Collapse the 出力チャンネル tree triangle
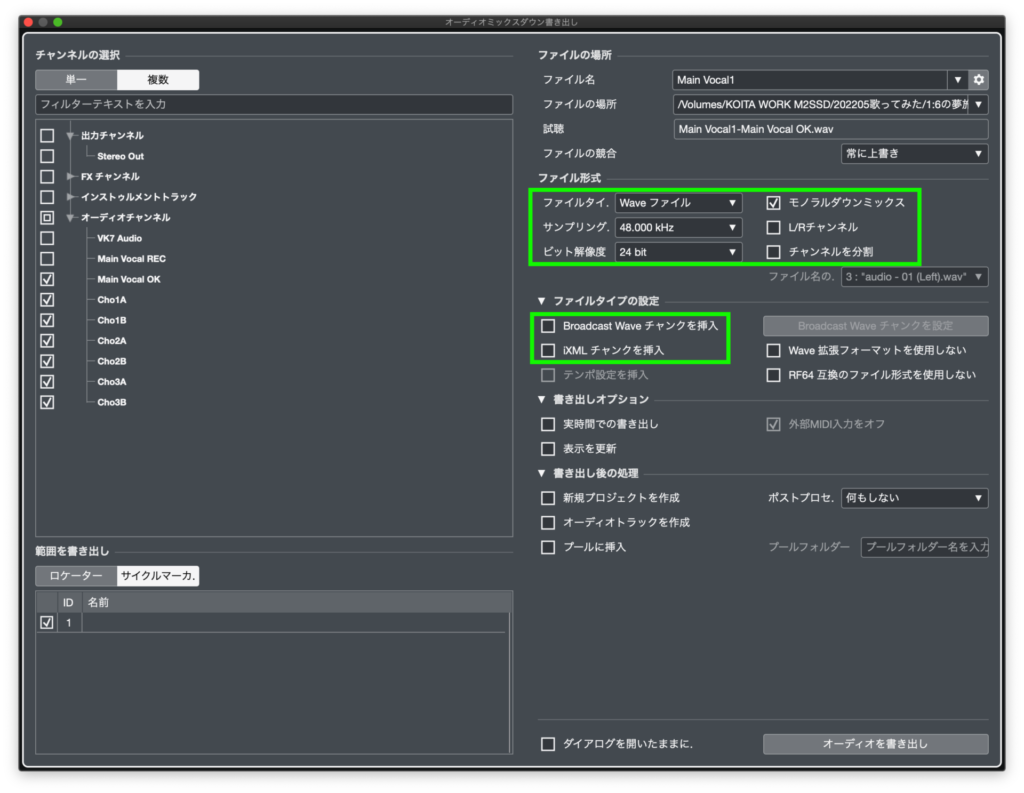The height and width of the screenshot is (793, 1024). point(71,136)
